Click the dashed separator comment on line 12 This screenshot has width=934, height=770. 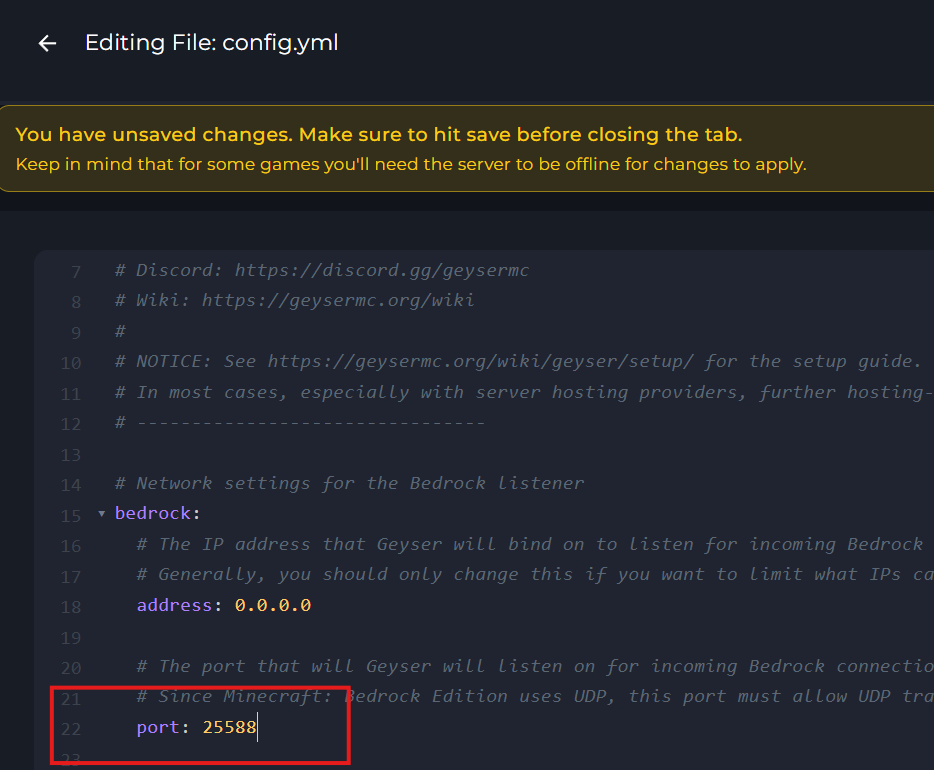310,422
